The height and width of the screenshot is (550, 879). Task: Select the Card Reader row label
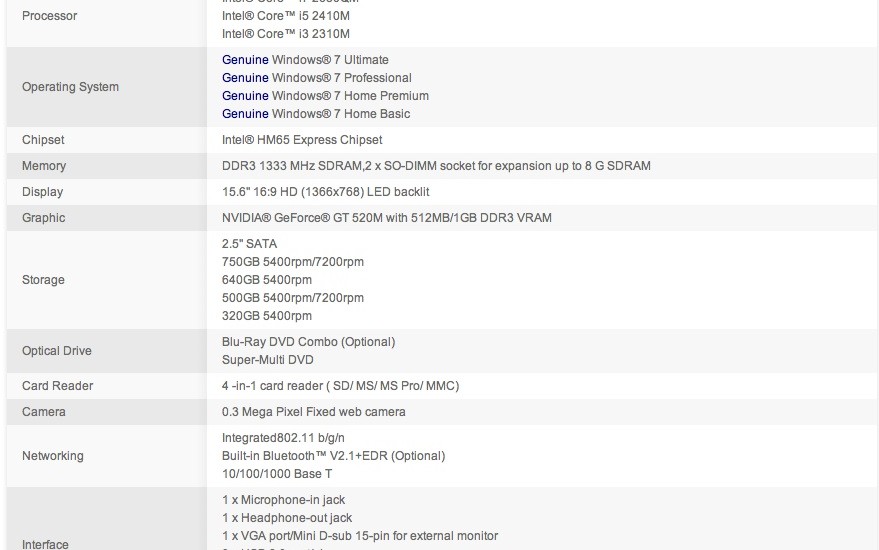[57, 386]
